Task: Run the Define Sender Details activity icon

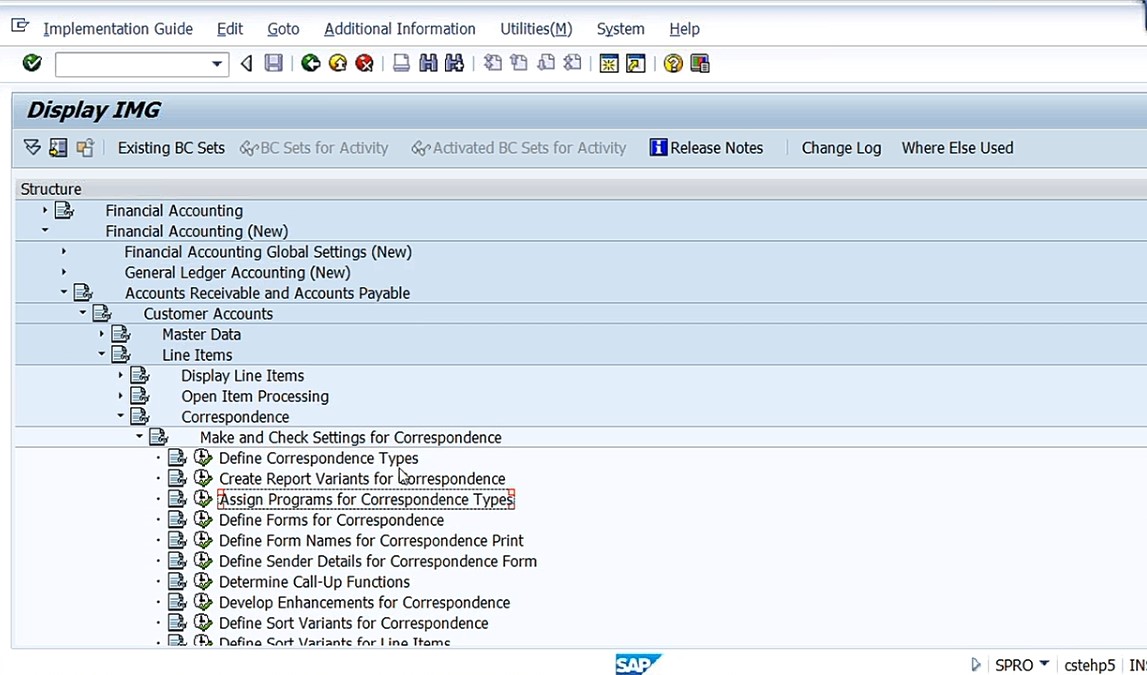Action: coord(203,561)
